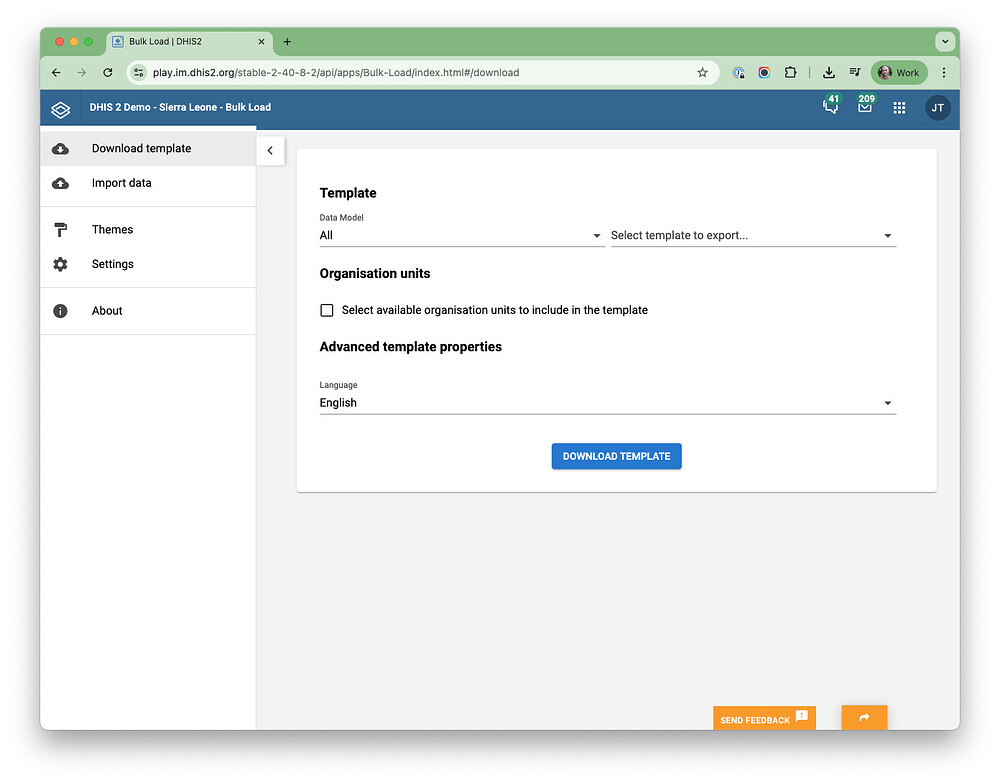The image size is (999, 783).
Task: Click the paint roller Themes icon
Action: [60, 230]
